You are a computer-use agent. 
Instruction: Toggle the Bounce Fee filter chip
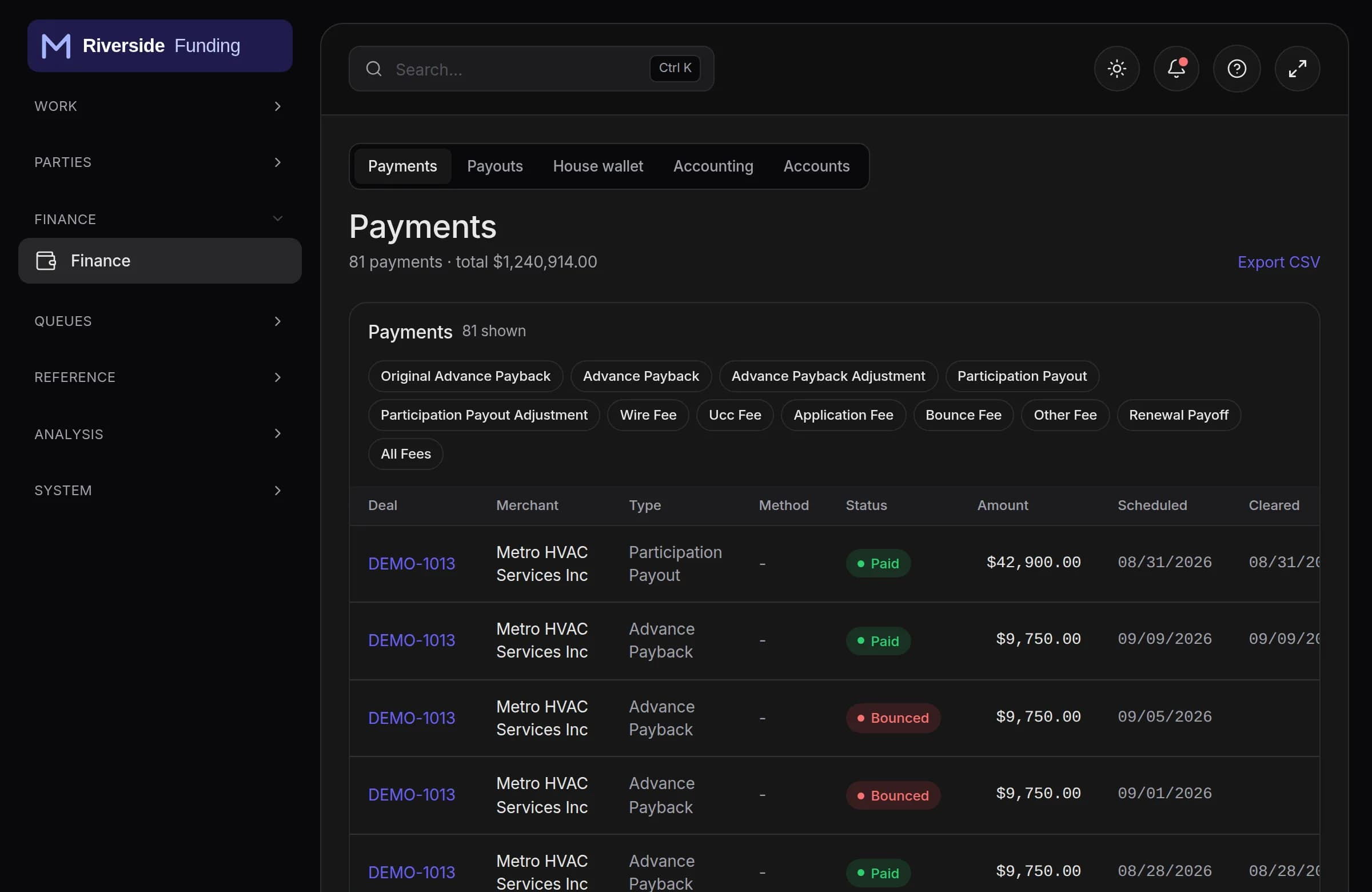point(963,415)
